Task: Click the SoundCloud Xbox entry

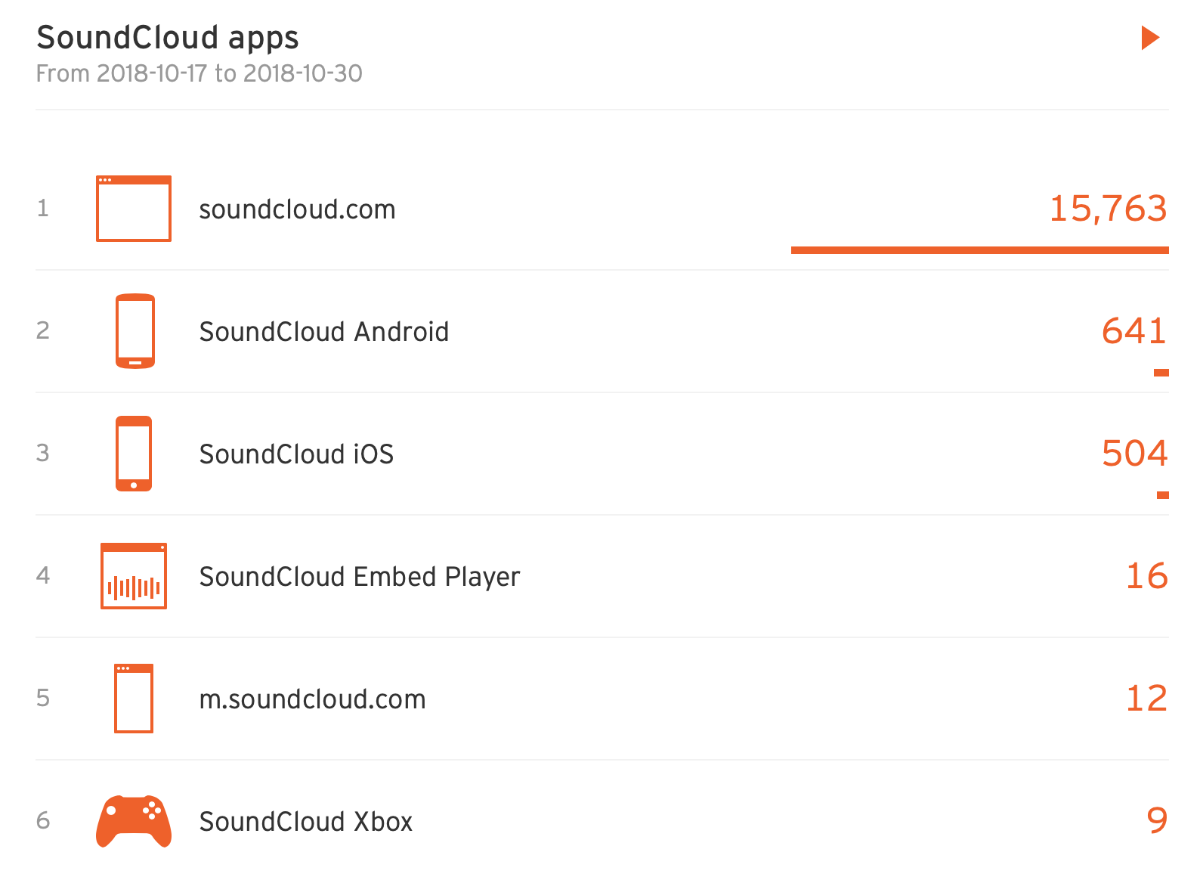Action: [x=305, y=821]
